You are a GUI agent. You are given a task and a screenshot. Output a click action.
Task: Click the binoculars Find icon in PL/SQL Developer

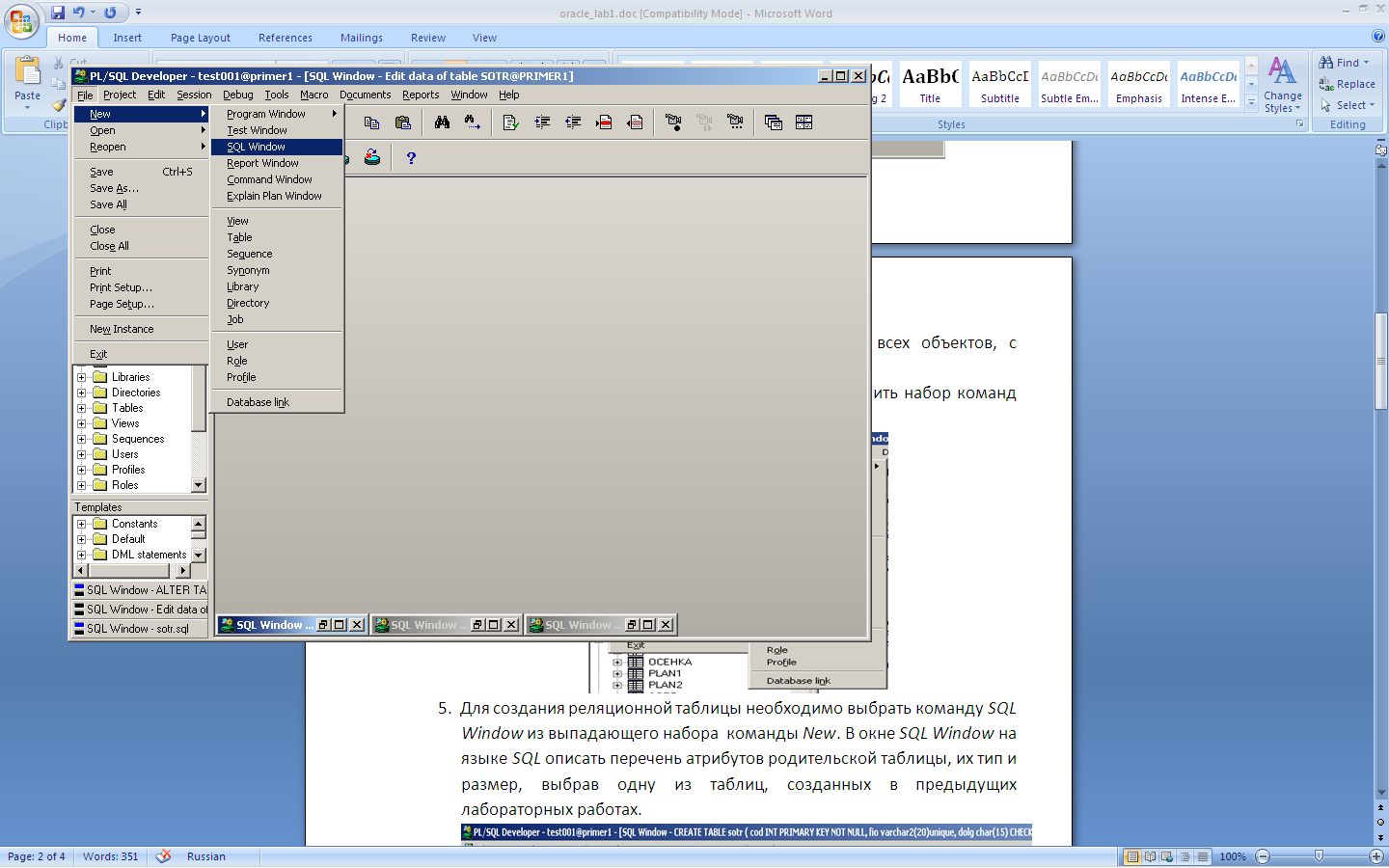442,122
